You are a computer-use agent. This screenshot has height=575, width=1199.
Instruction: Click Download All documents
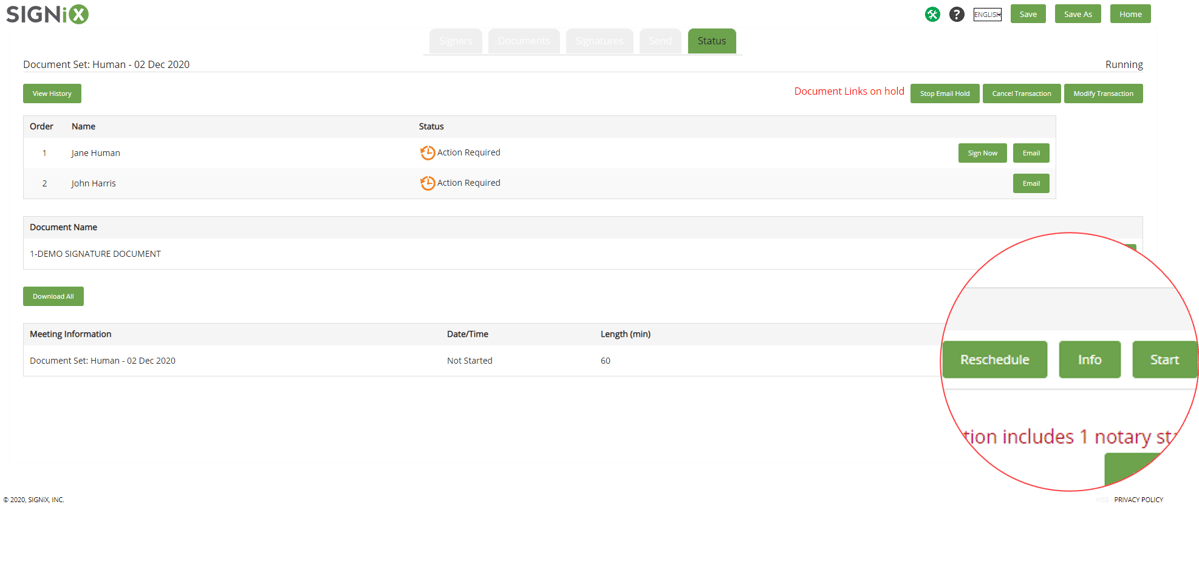[53, 296]
